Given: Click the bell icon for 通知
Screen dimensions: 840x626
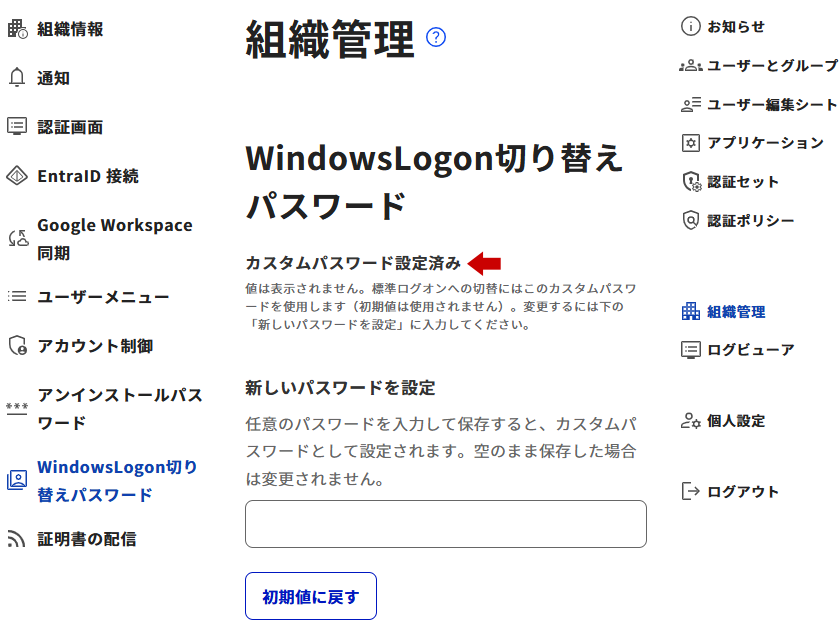Looking at the screenshot, I should tap(17, 78).
